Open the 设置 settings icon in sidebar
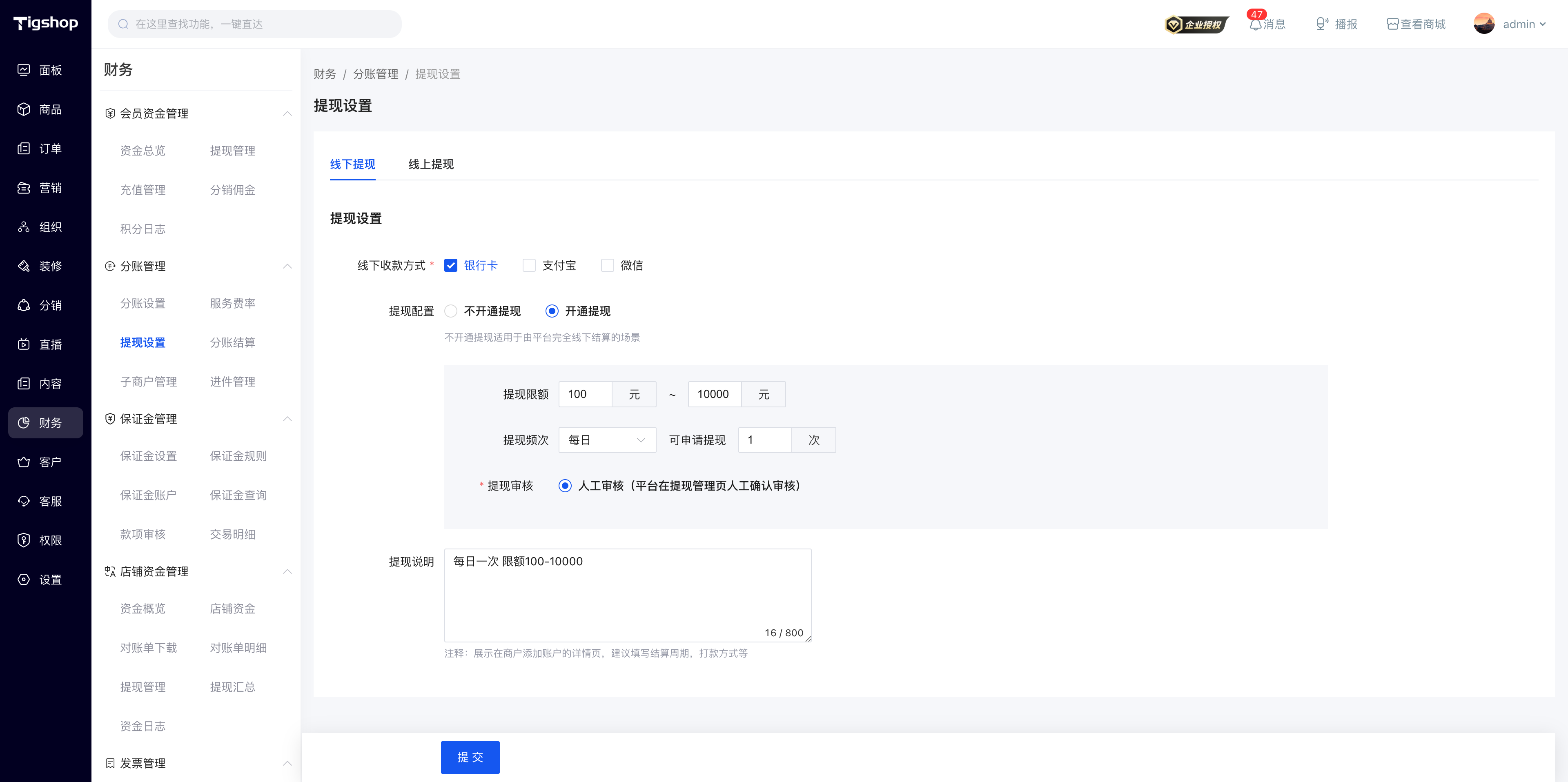1568x782 pixels. [24, 579]
